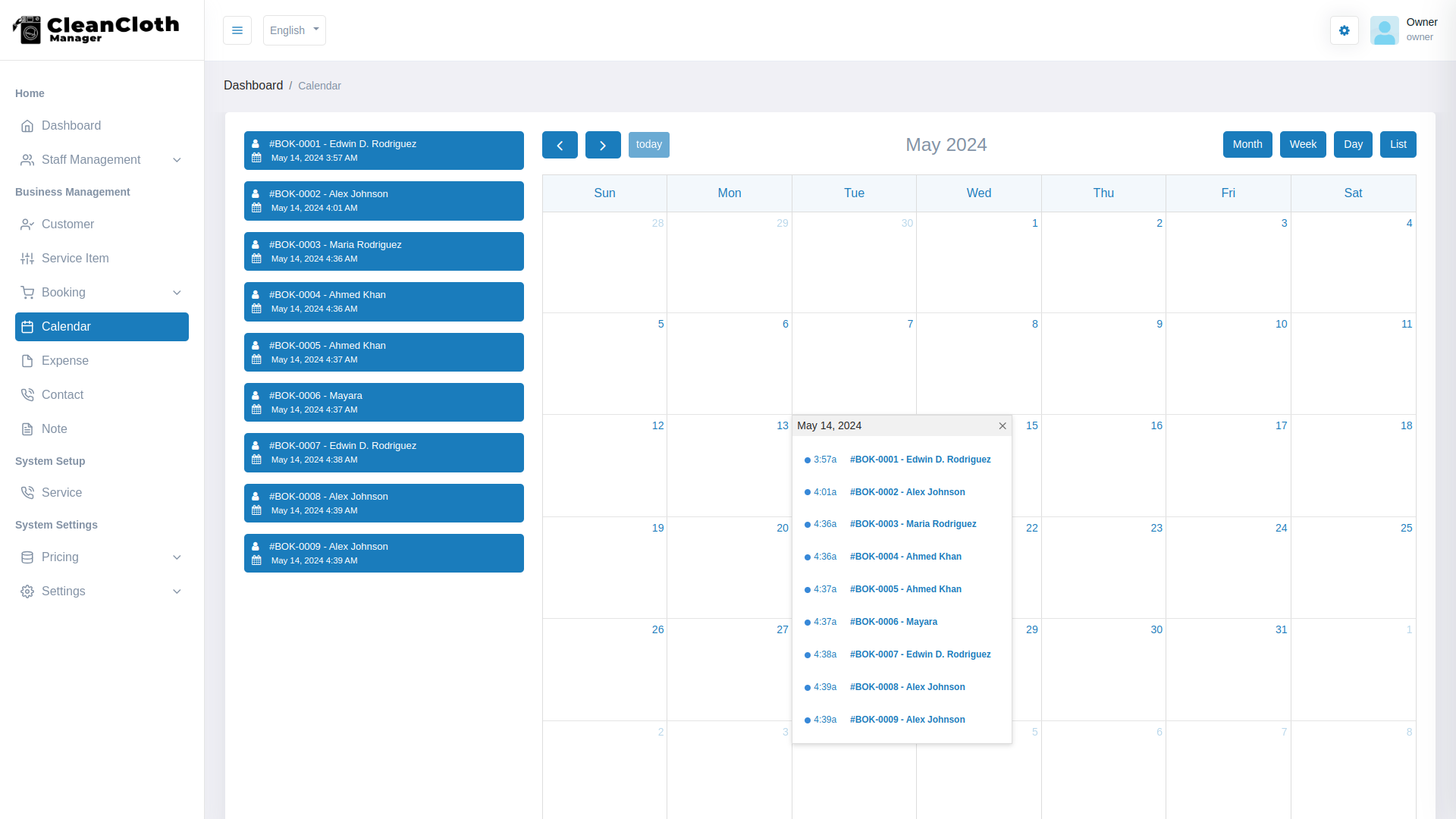Select booking card #BOK-0006 Mayara
The image size is (1456, 819).
[384, 402]
